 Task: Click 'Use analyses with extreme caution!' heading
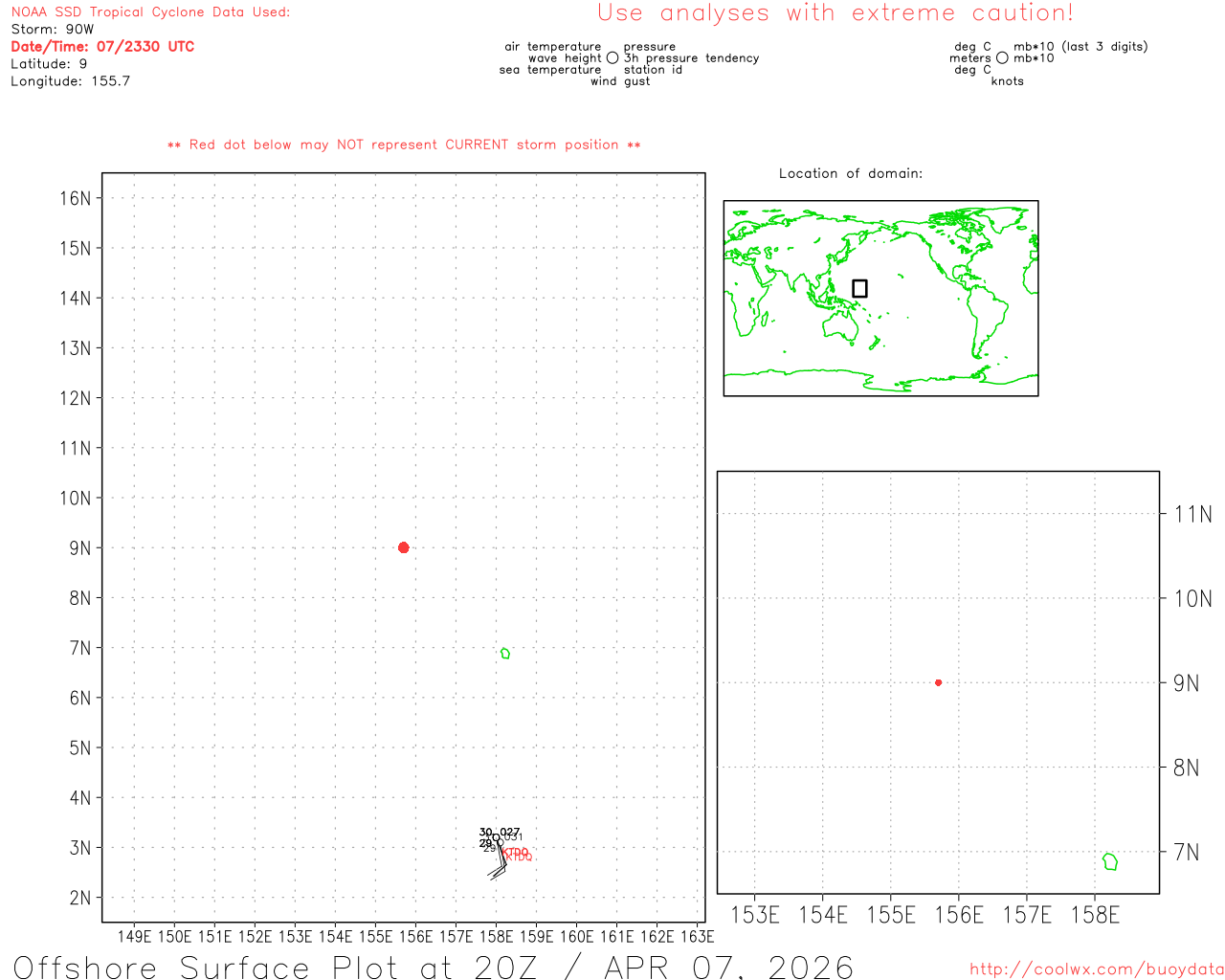pos(835,12)
